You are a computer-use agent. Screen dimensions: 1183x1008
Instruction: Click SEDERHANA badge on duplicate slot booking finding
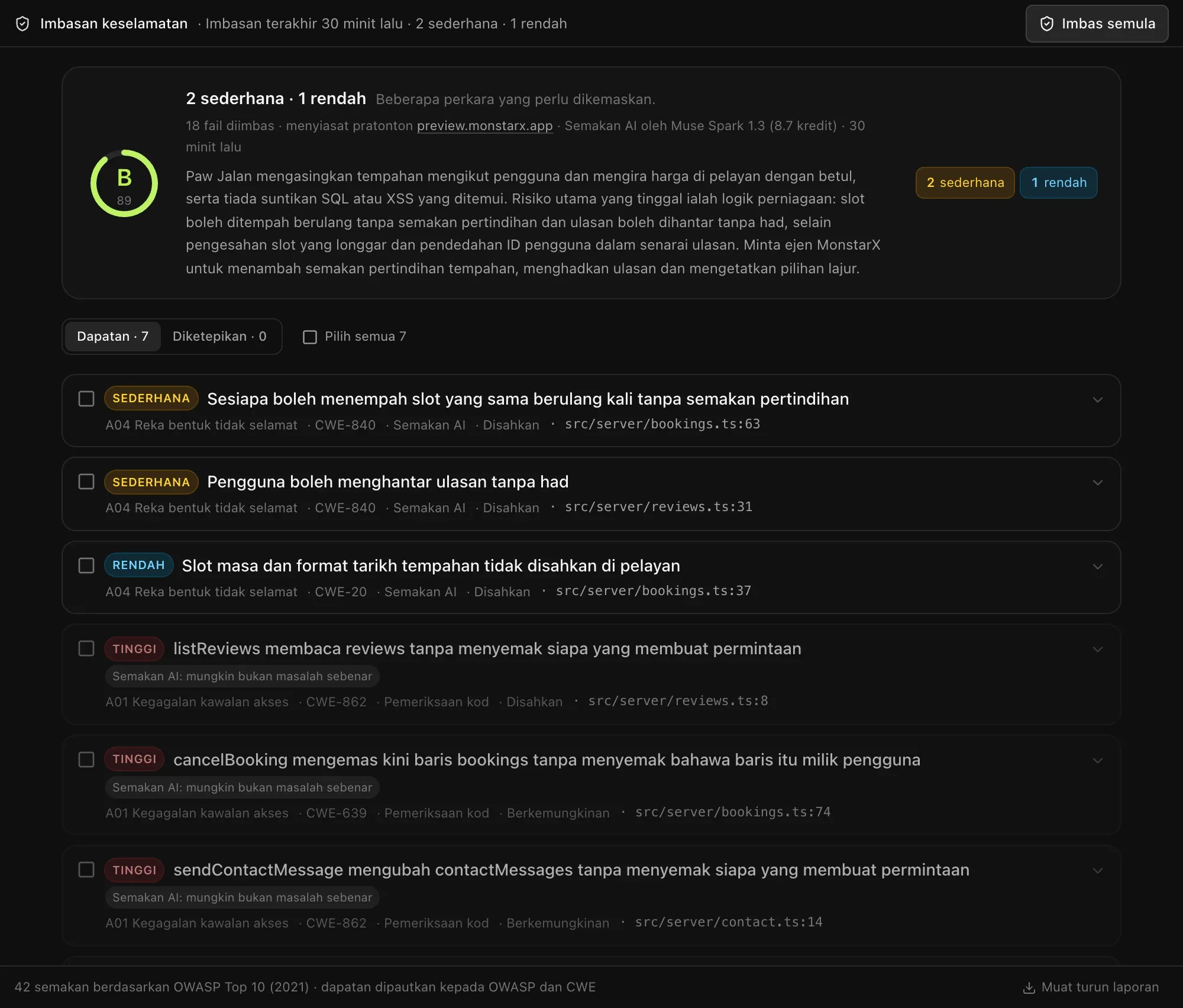coord(151,399)
